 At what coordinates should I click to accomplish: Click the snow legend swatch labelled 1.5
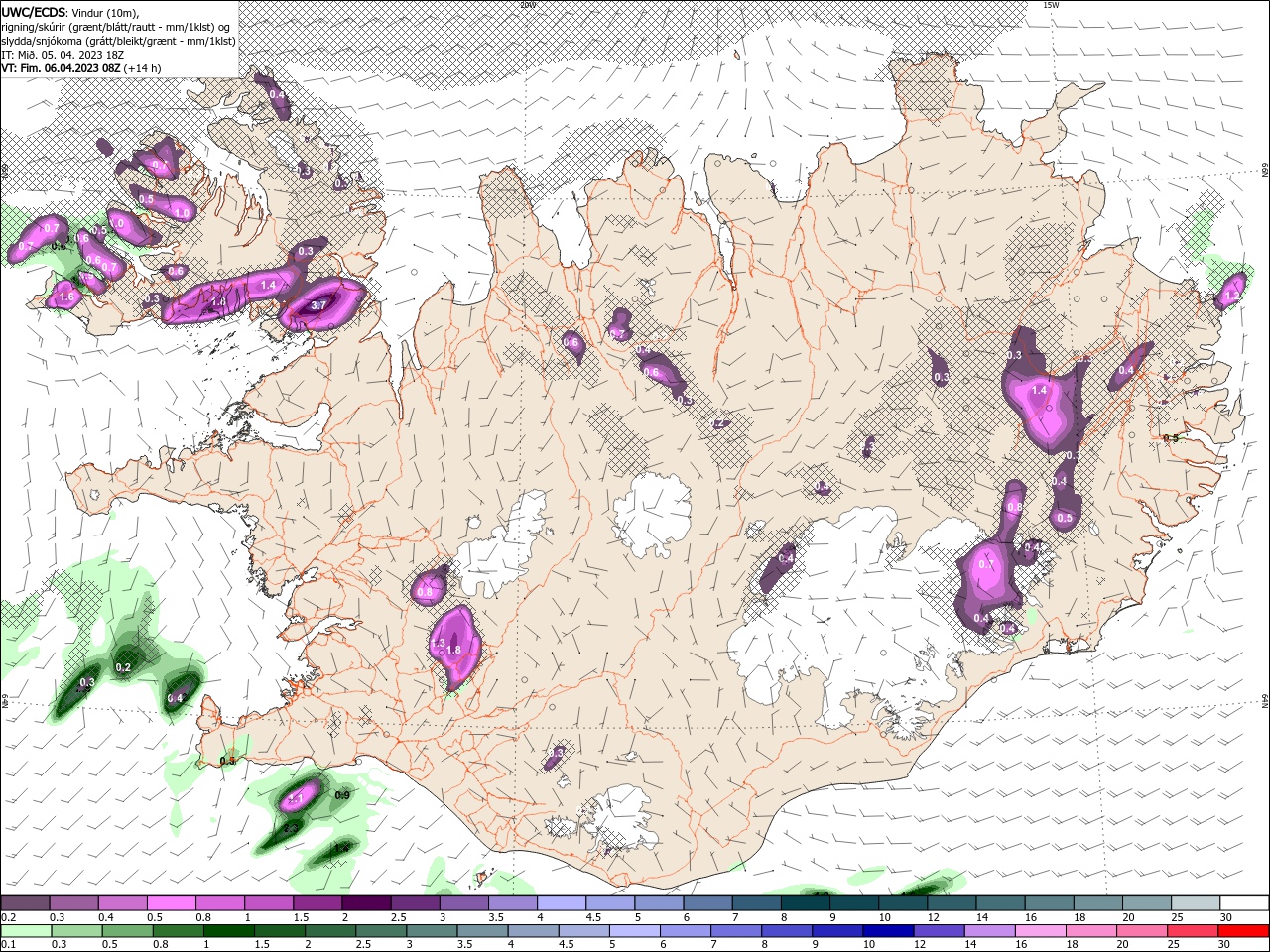pos(317,903)
